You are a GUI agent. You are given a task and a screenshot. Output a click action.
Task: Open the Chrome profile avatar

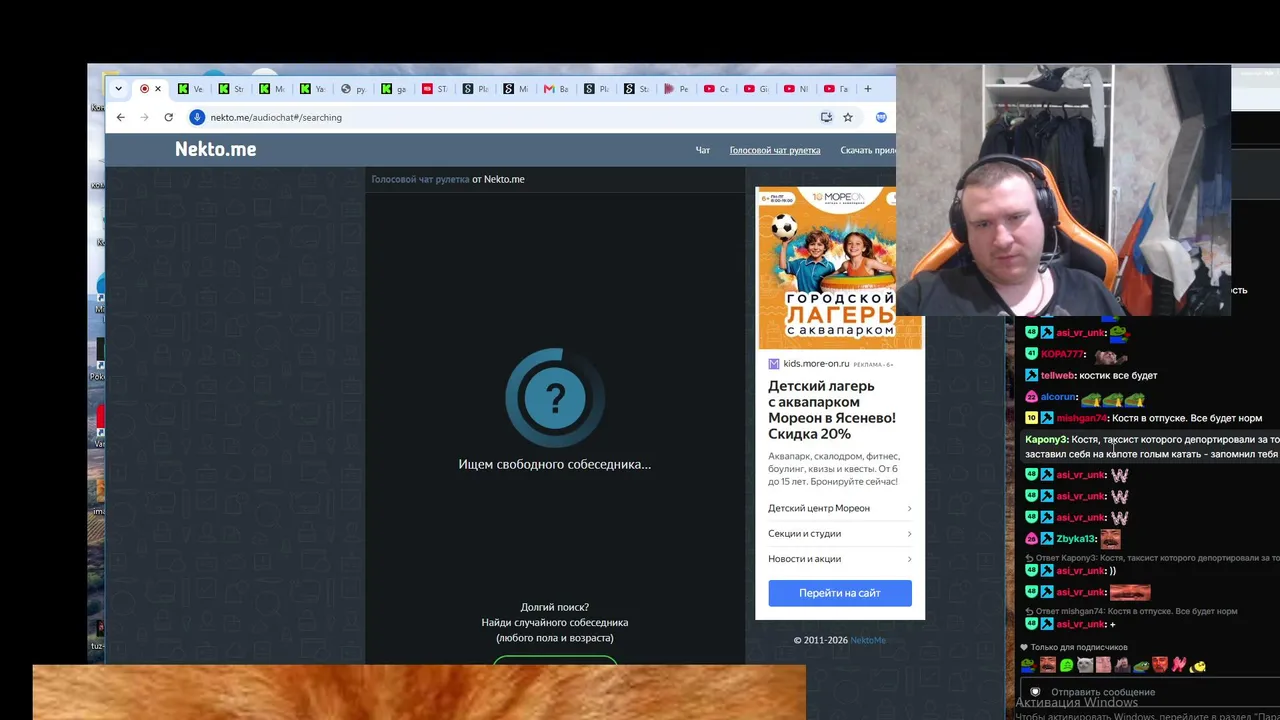(x=881, y=117)
